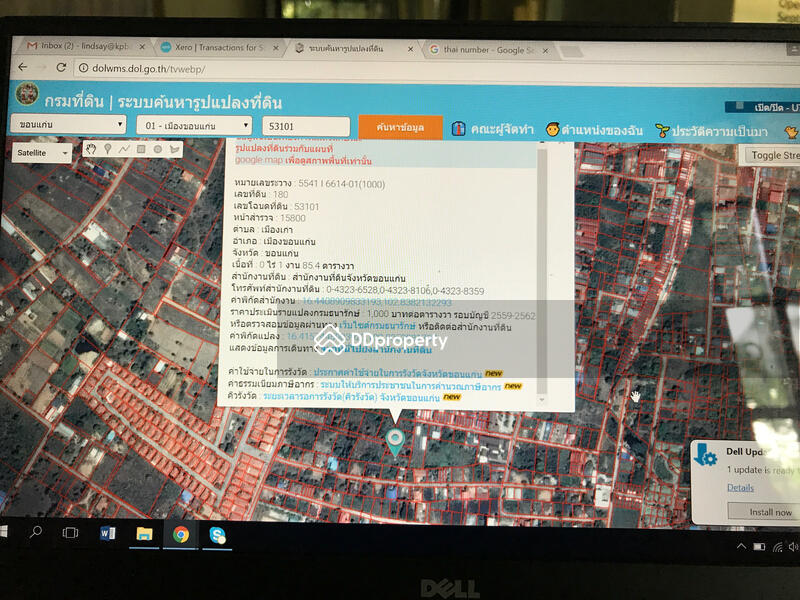The height and width of the screenshot is (600, 800).
Task: Open Task View on the taskbar
Action: 70,533
